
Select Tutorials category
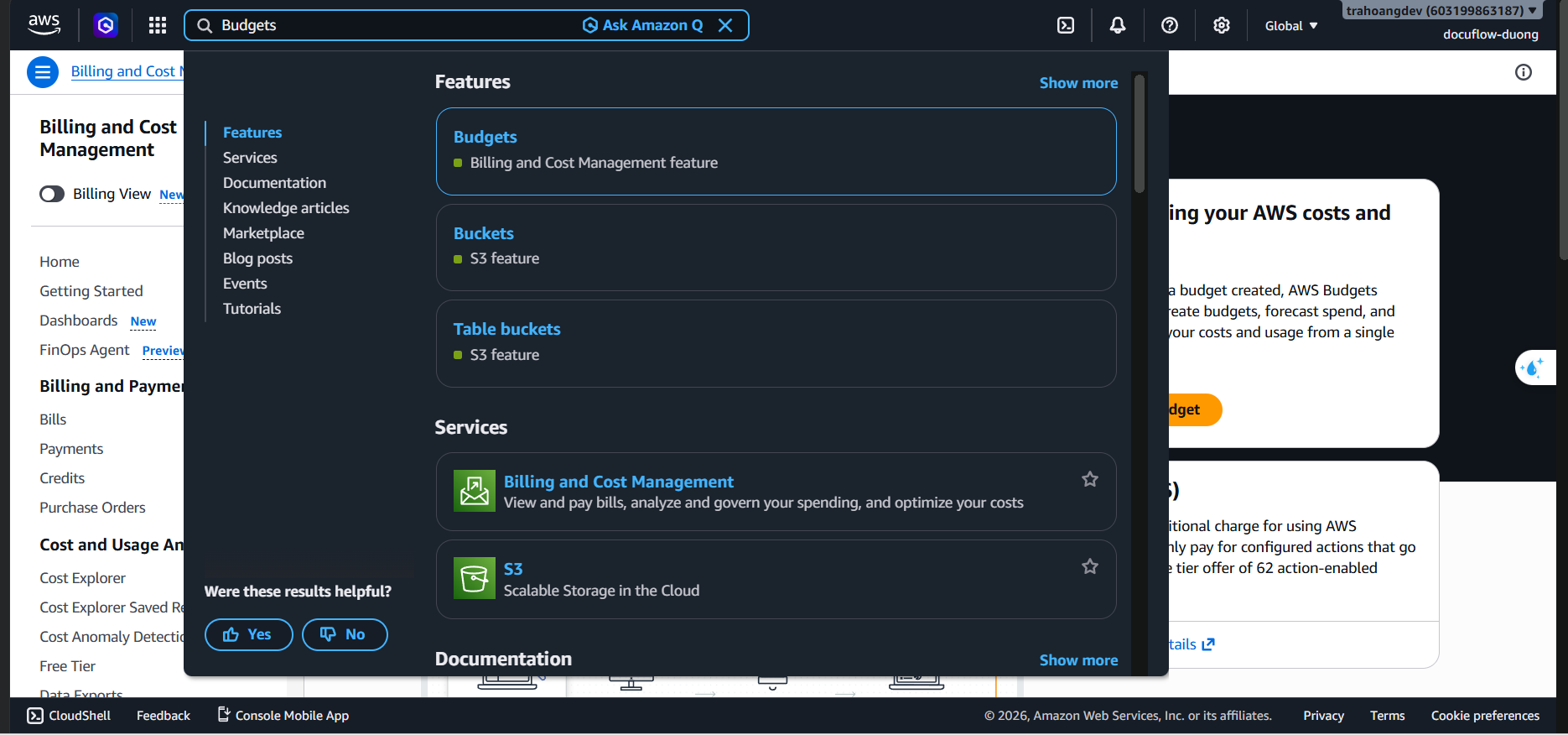252,309
